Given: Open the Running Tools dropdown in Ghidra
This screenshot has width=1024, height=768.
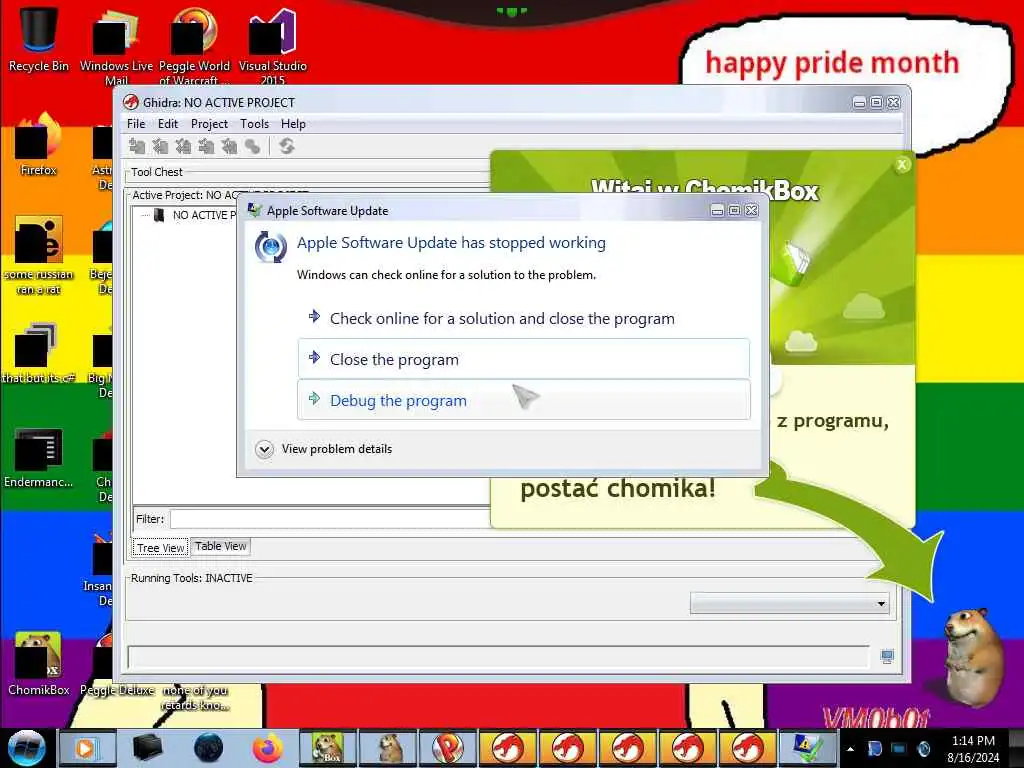Looking at the screenshot, I should click(790, 603).
